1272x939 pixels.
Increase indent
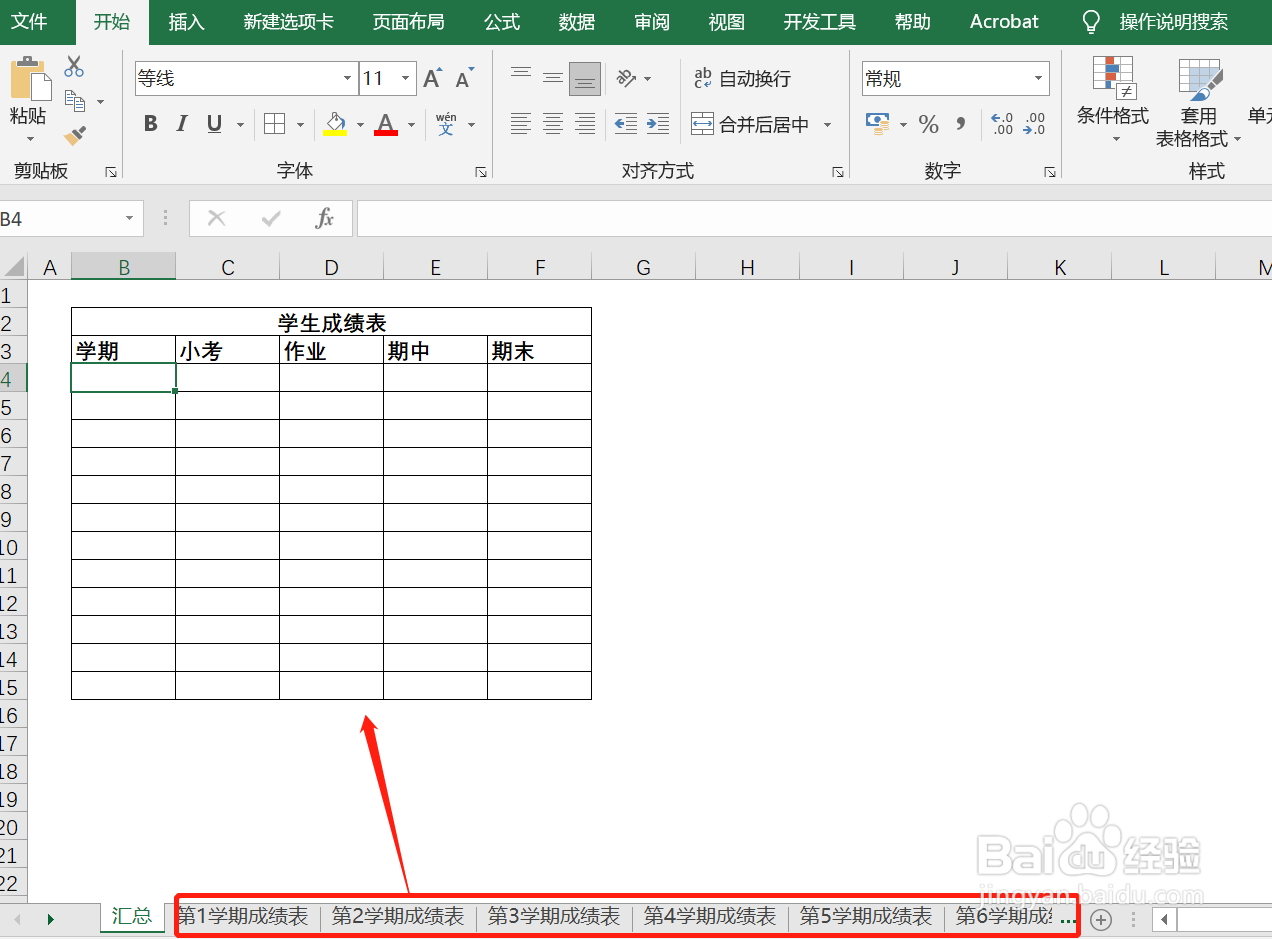[658, 124]
